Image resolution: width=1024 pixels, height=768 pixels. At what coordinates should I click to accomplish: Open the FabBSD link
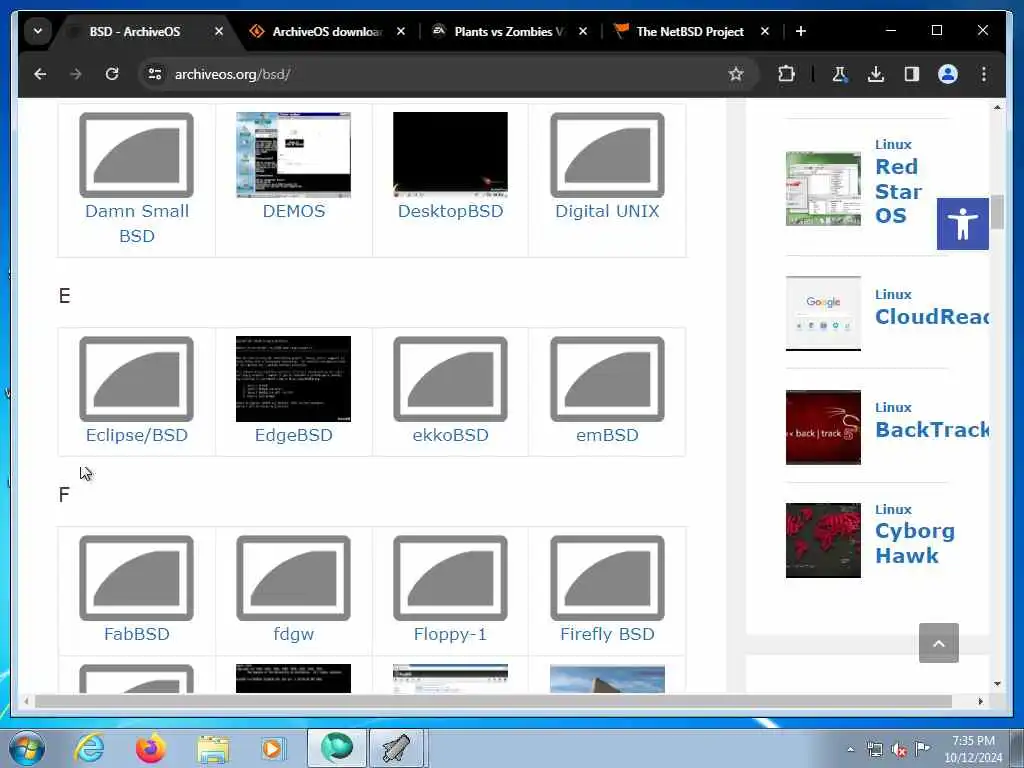136,634
